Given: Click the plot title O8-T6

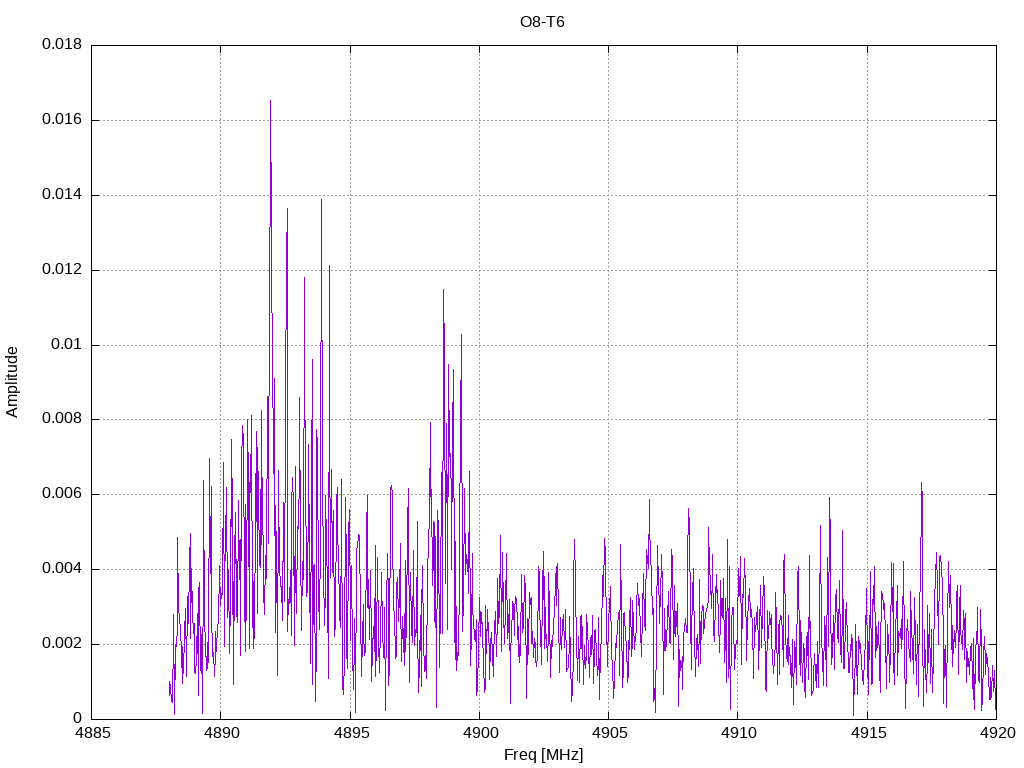Looking at the screenshot, I should click(542, 22).
